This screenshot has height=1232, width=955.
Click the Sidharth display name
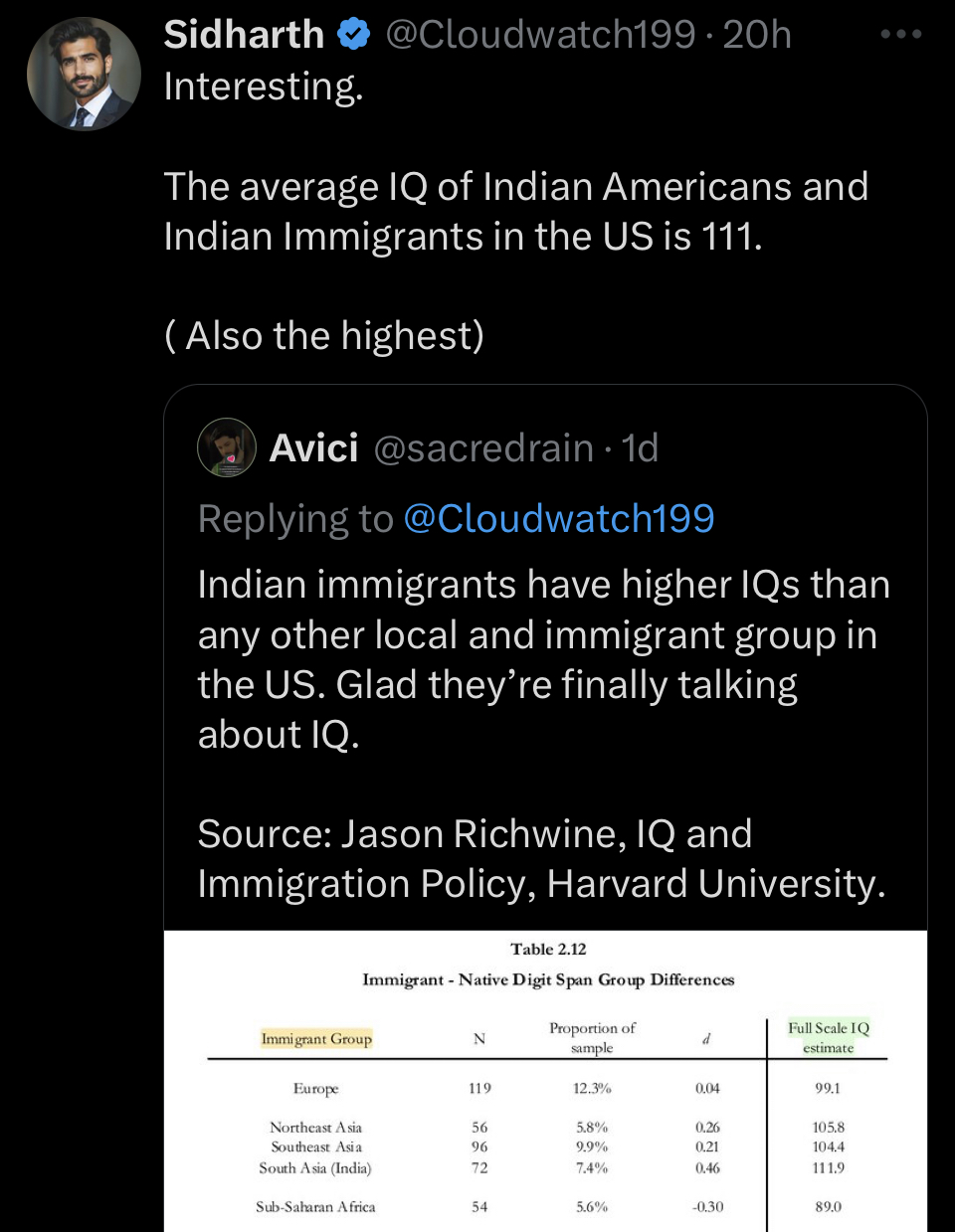point(244,35)
